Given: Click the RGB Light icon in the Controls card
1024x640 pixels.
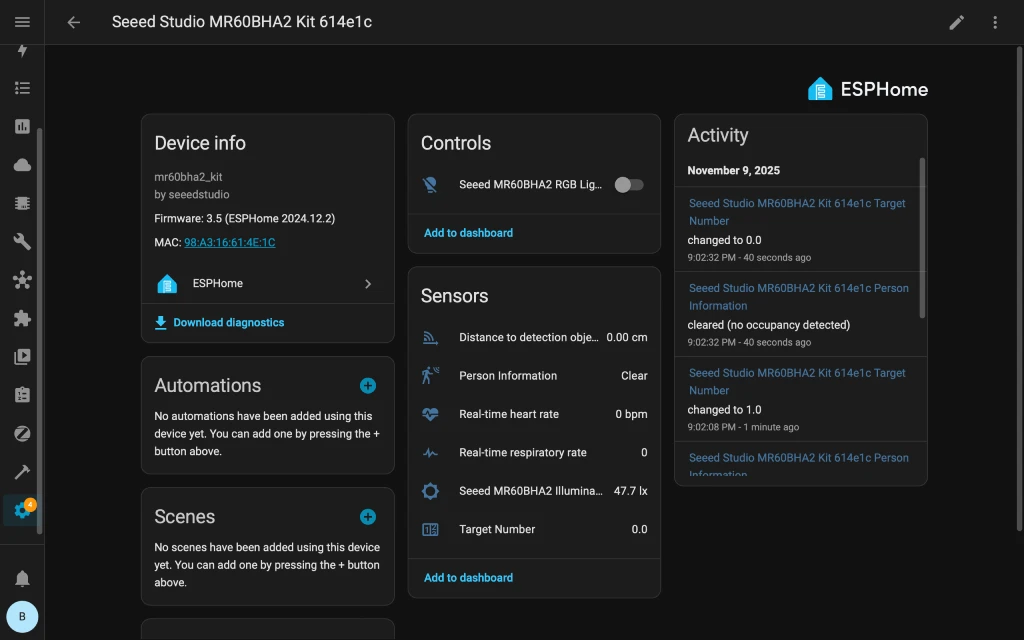Looking at the screenshot, I should [430, 184].
